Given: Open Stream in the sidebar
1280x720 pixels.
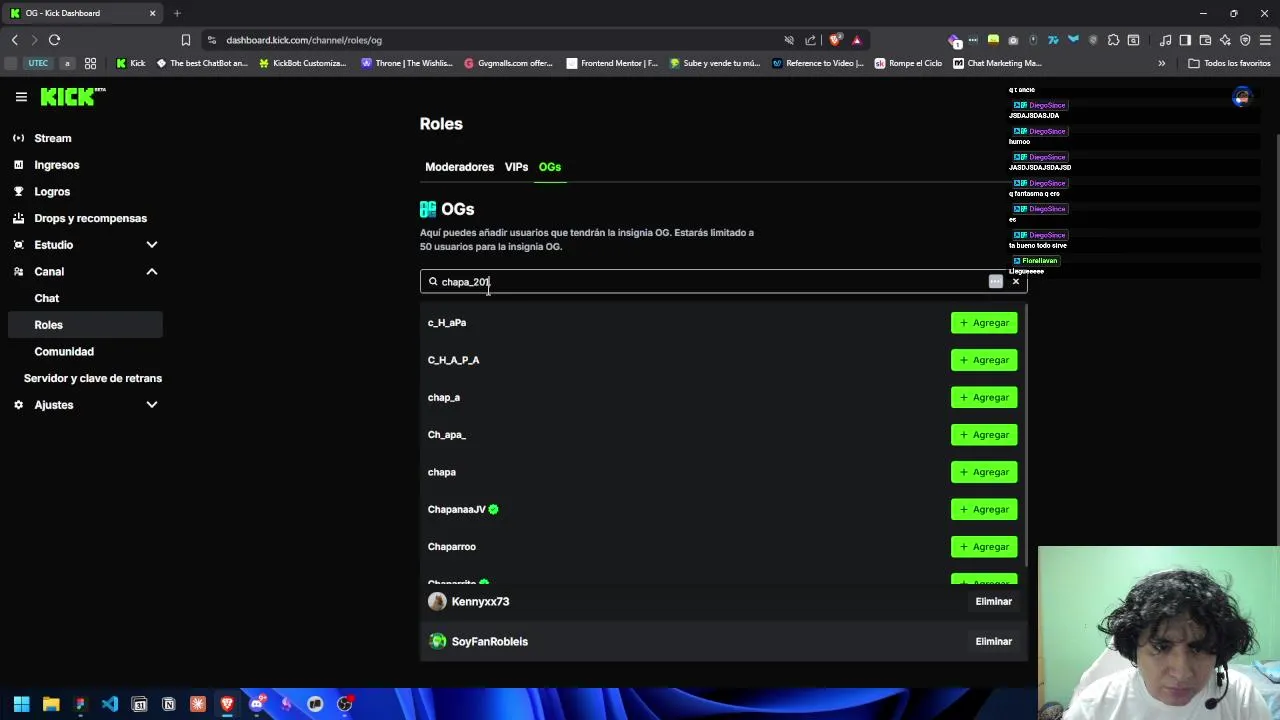Looking at the screenshot, I should pyautogui.click(x=53, y=138).
